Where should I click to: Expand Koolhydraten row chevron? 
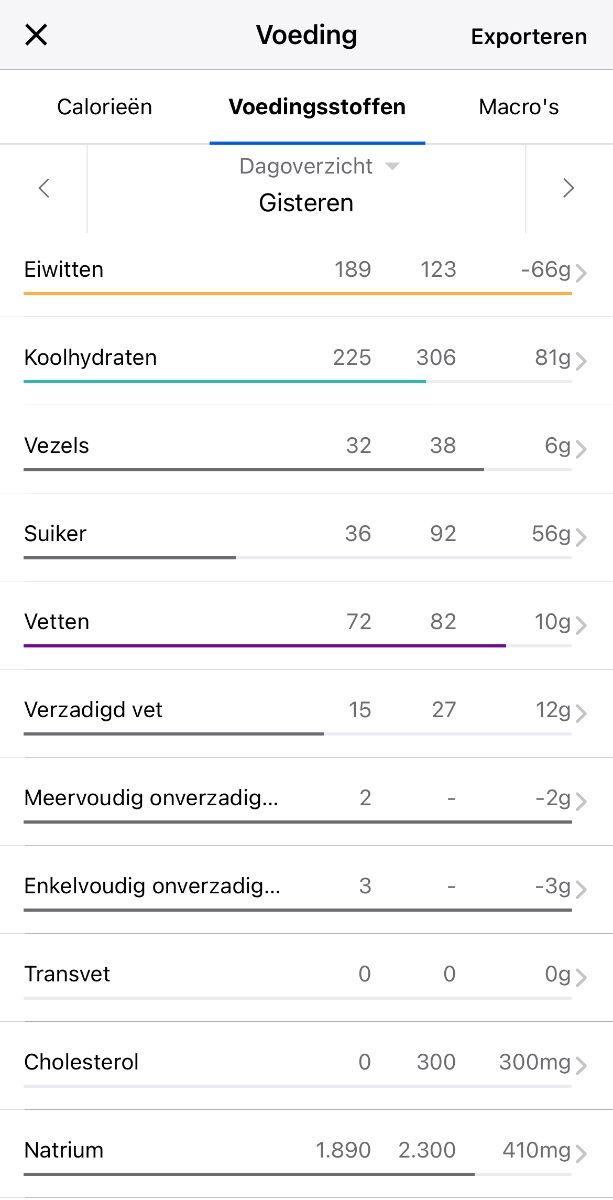click(581, 360)
